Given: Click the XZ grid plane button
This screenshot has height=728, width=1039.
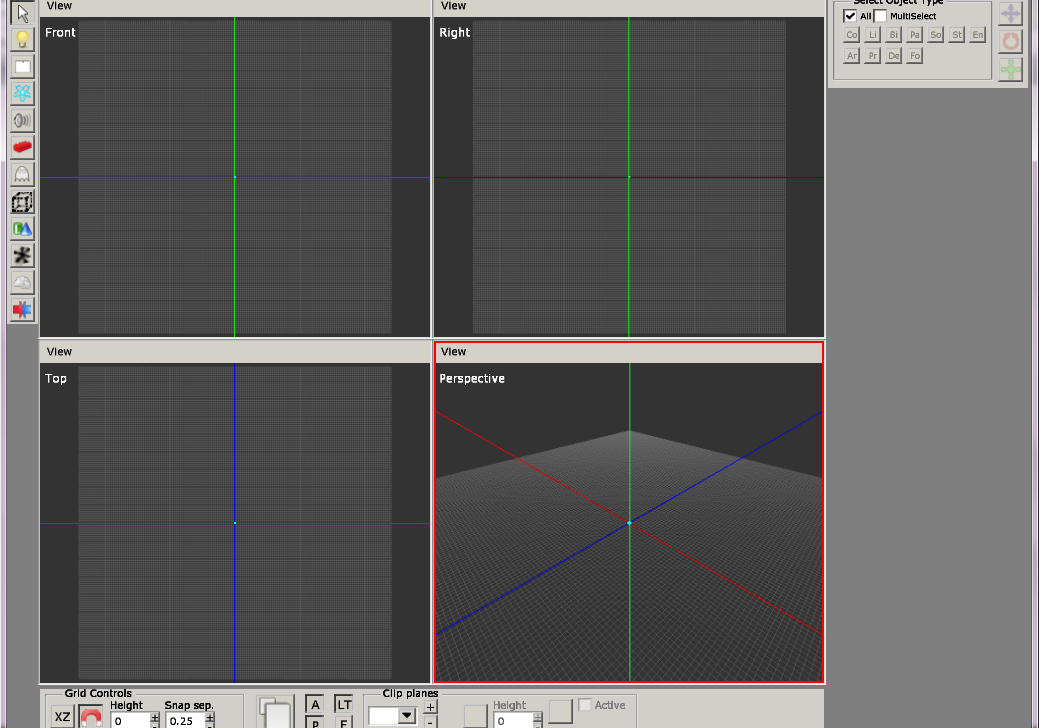Looking at the screenshot, I should (62, 717).
